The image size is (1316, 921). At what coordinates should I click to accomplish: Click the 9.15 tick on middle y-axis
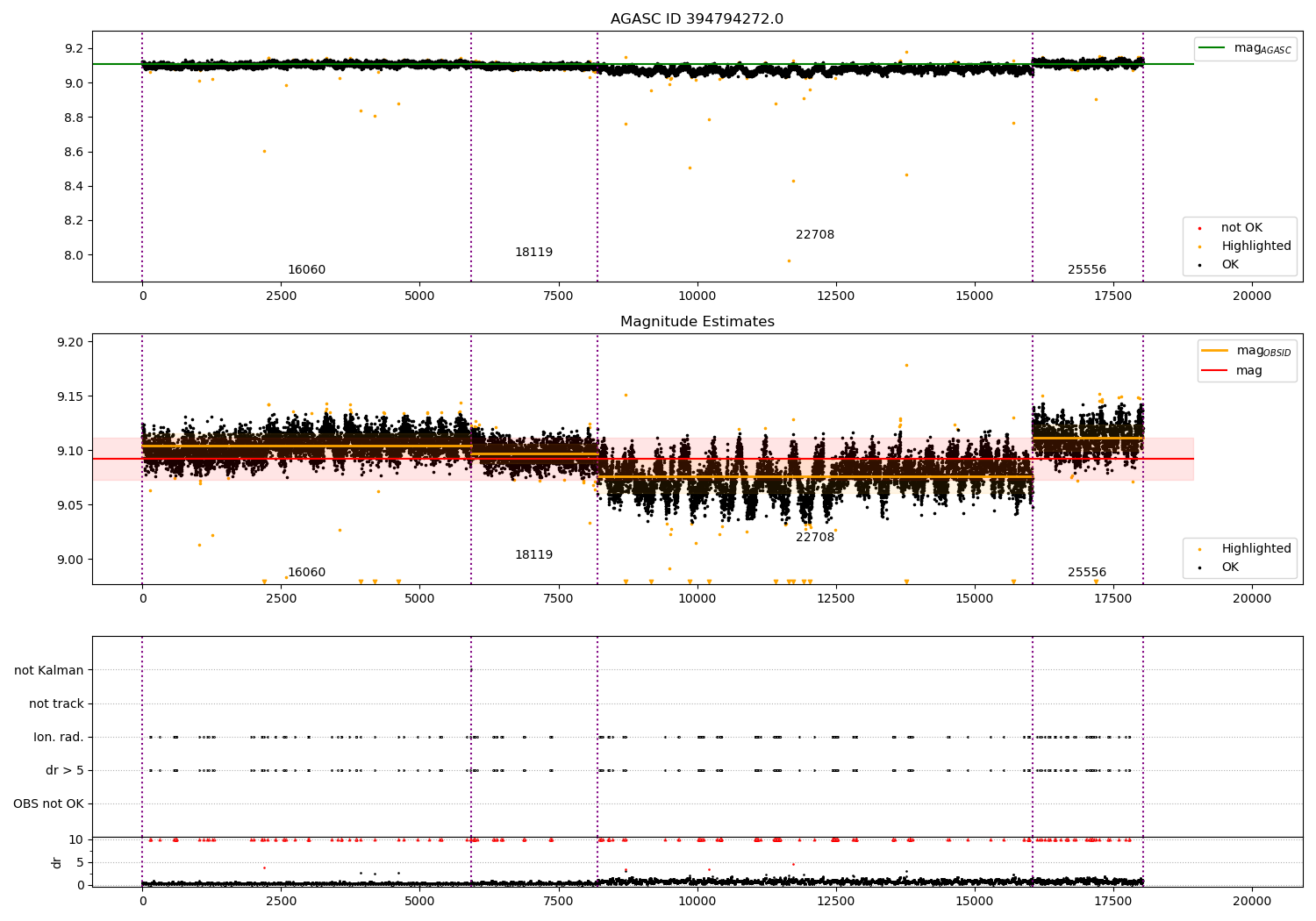(70, 397)
